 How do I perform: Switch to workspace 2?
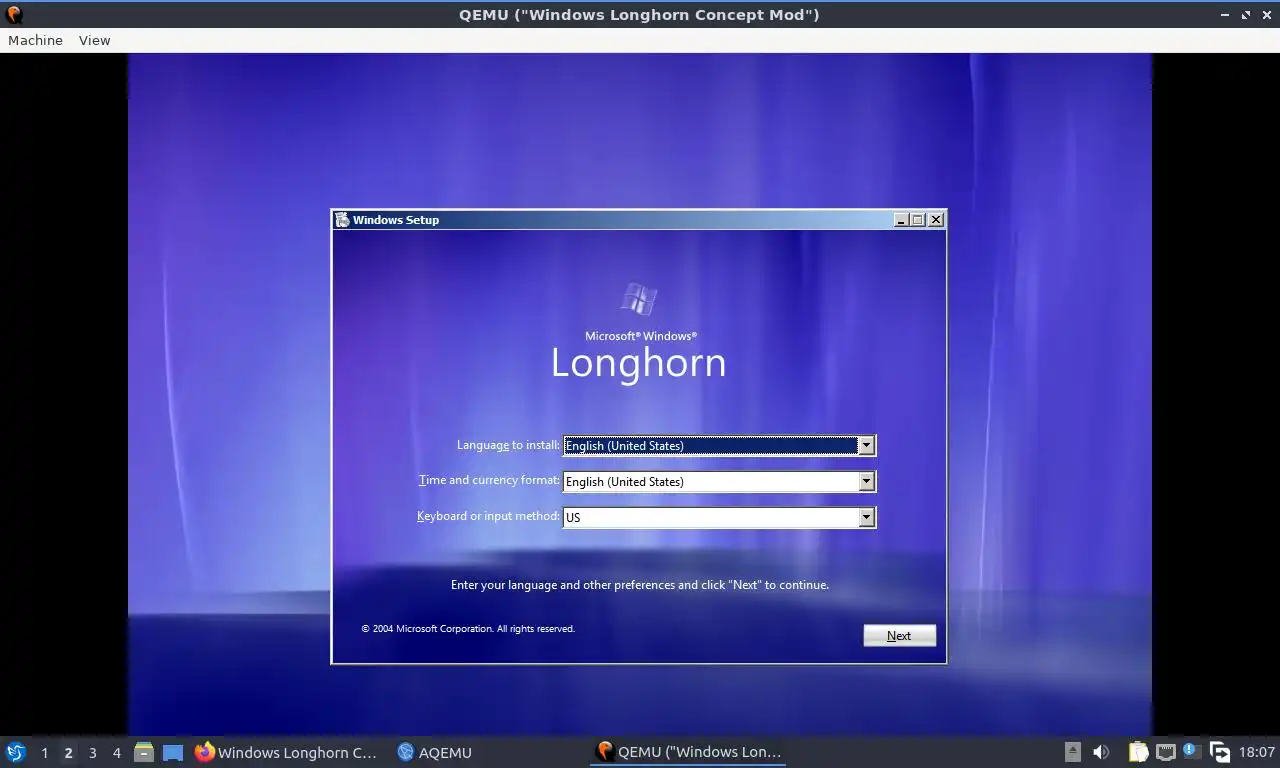68,753
